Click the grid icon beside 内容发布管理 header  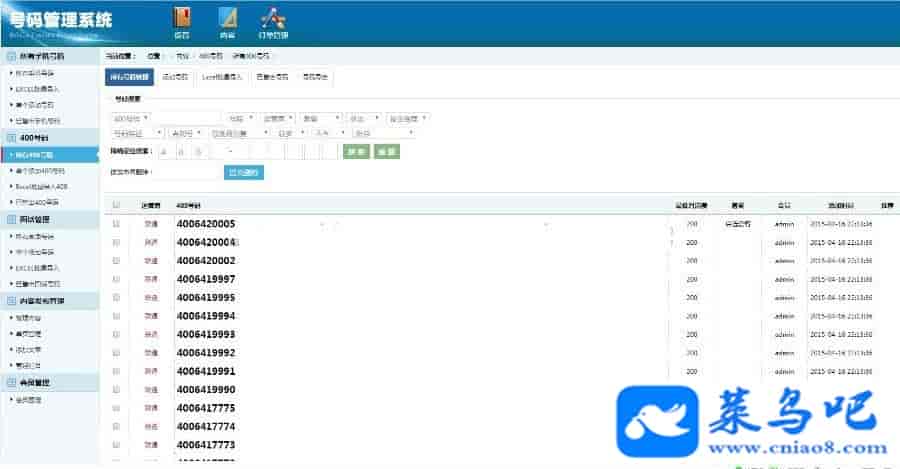point(11,301)
